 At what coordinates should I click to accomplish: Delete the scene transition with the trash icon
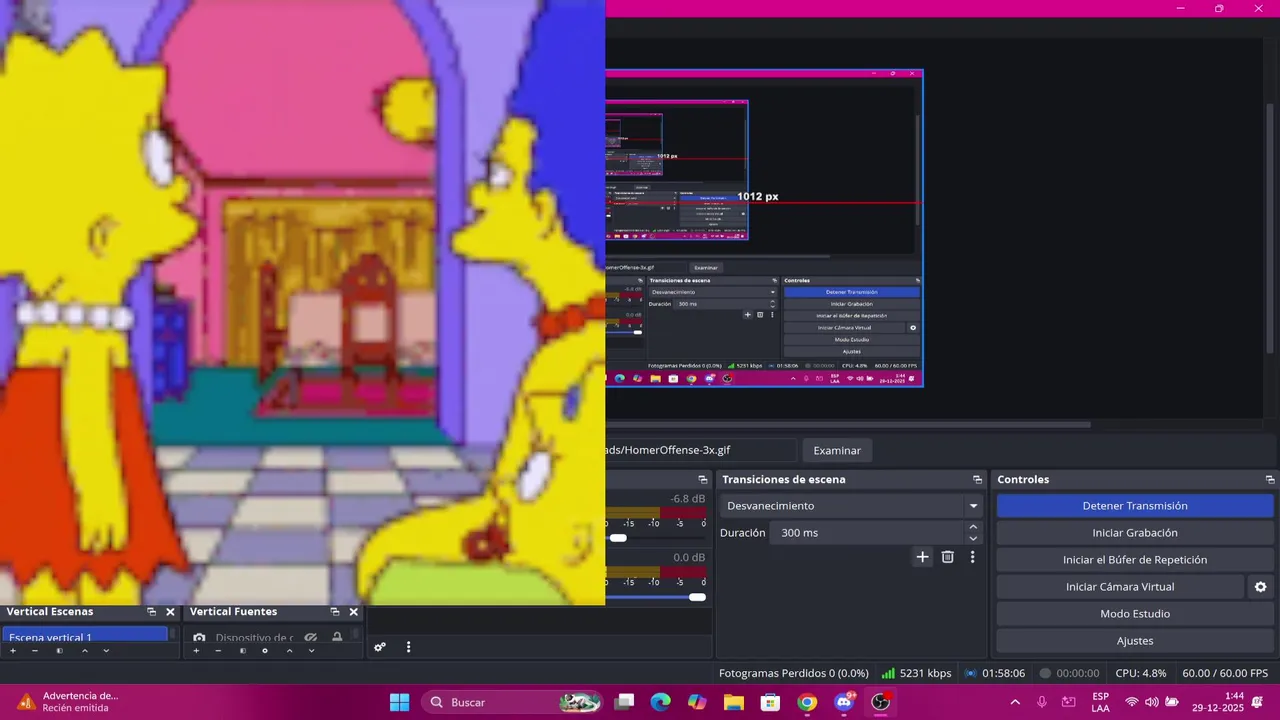948,557
